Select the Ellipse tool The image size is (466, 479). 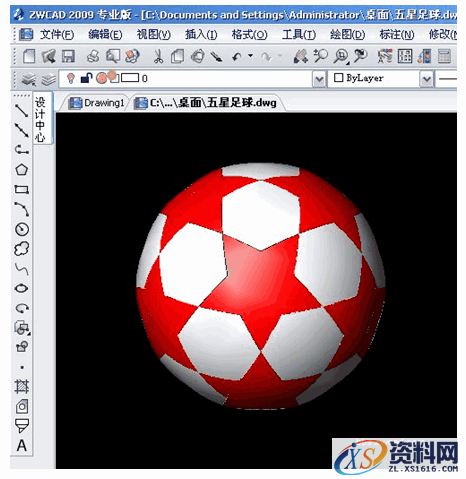22,288
